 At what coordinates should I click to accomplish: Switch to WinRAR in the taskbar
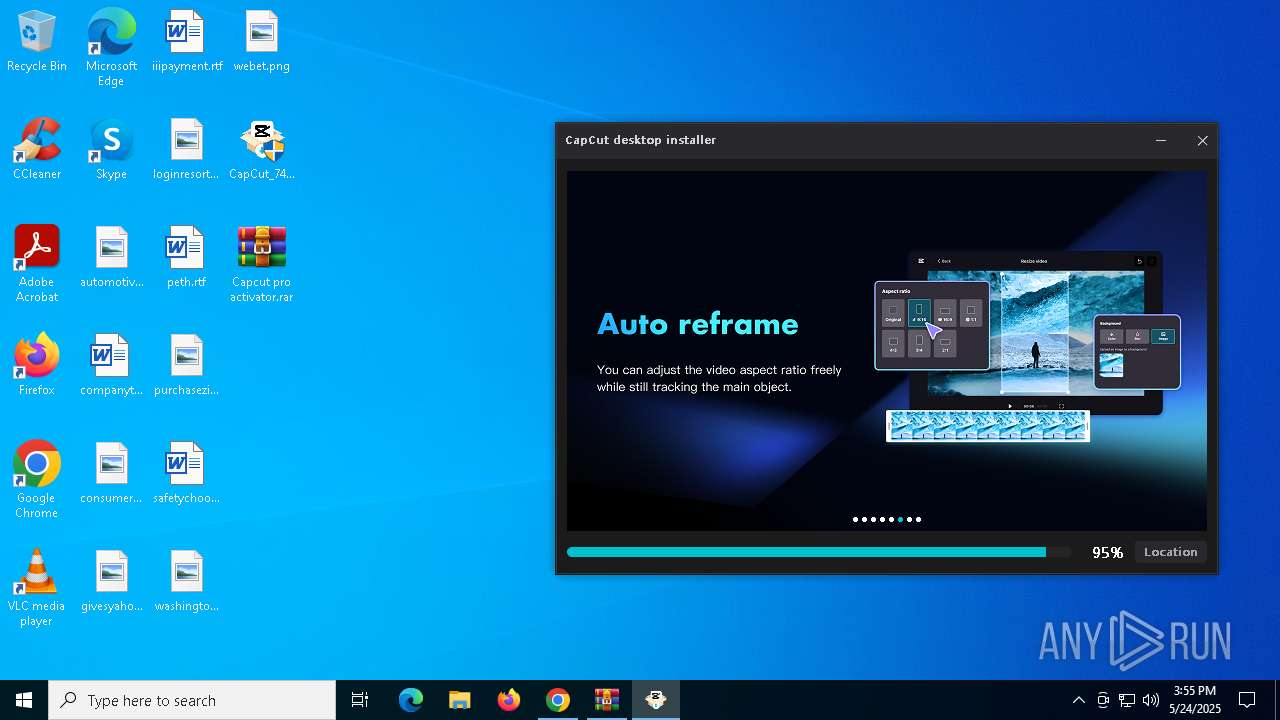(607, 700)
